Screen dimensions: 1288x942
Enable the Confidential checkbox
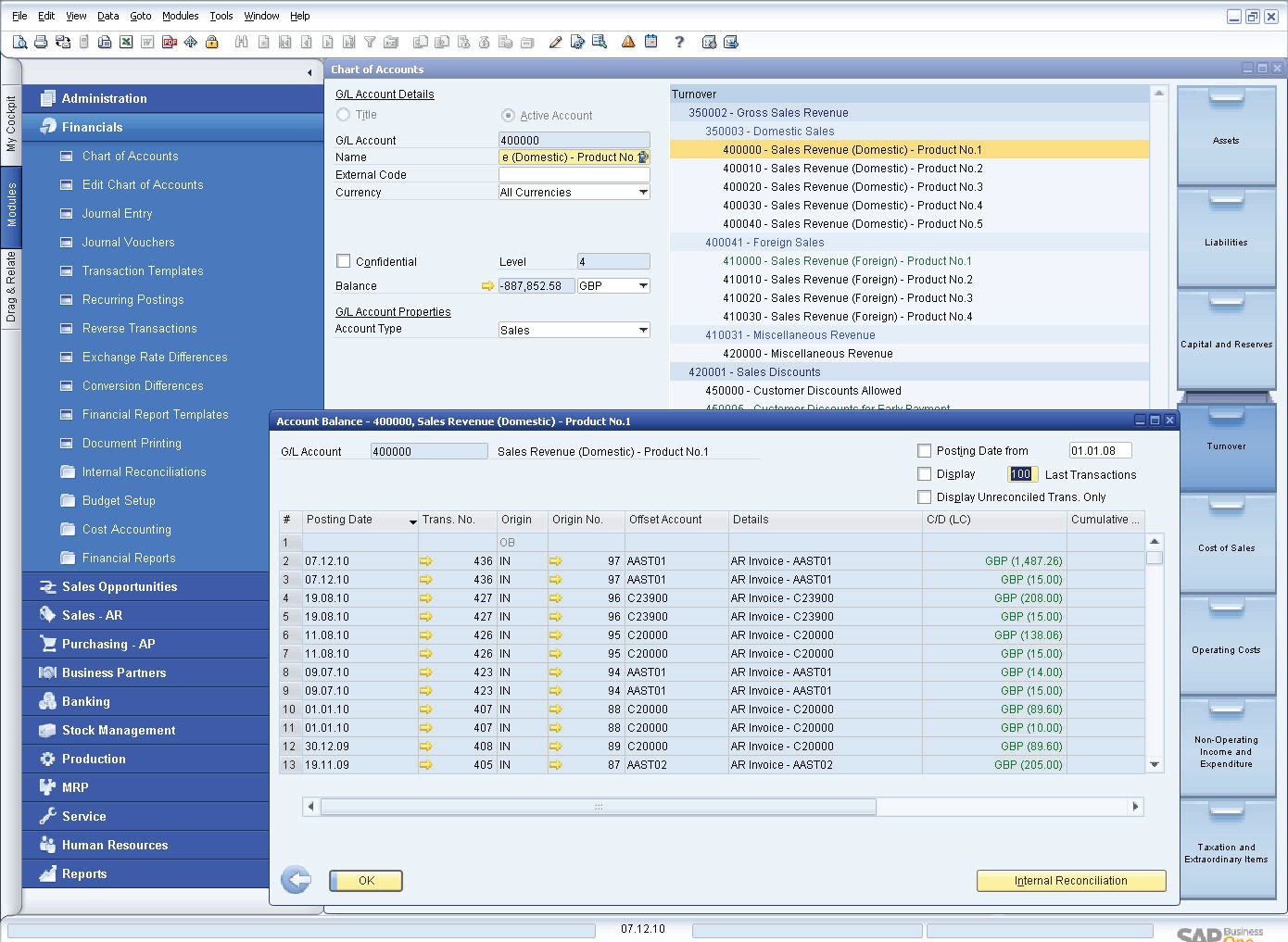pos(343,260)
